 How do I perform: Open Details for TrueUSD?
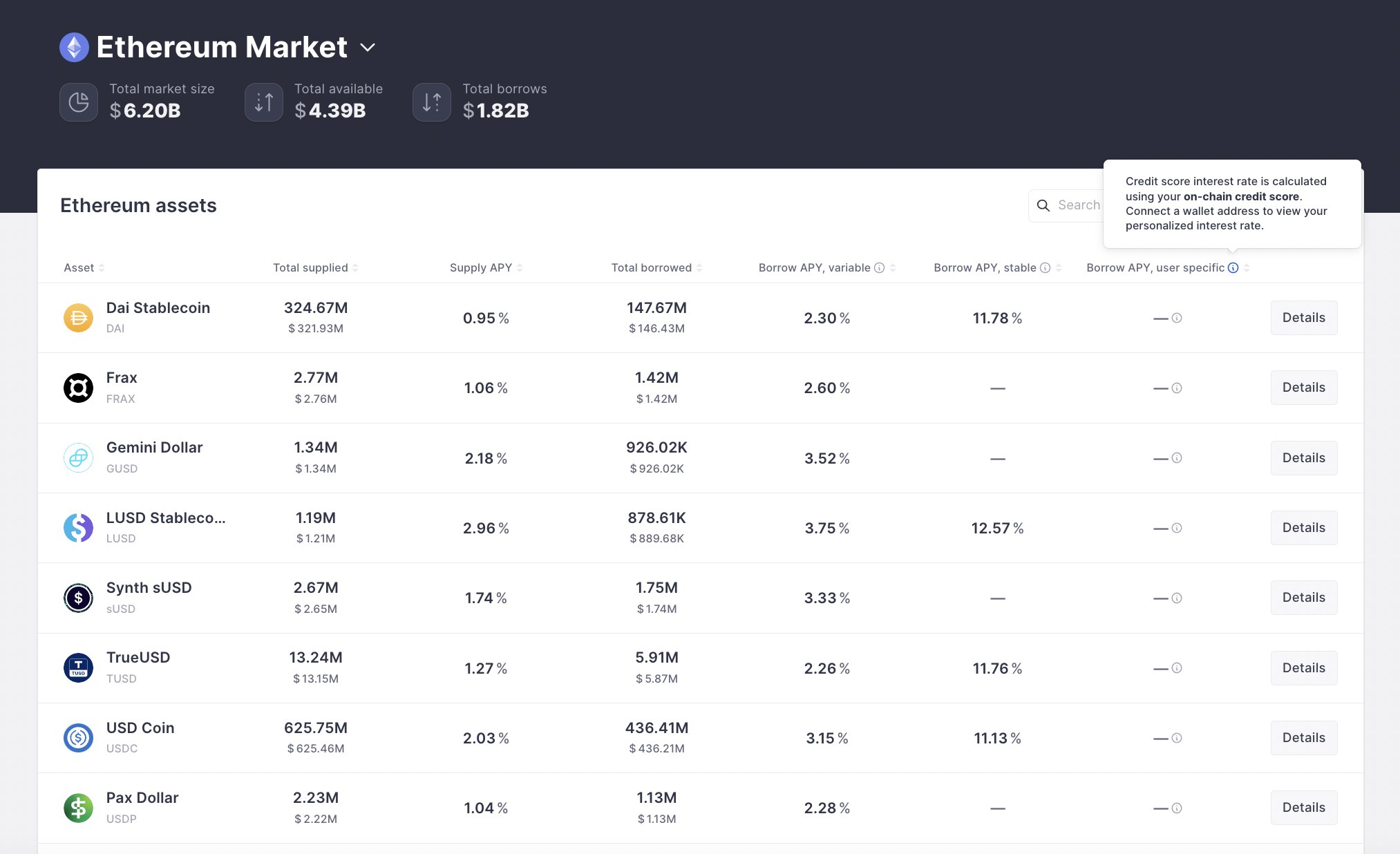[x=1303, y=668]
